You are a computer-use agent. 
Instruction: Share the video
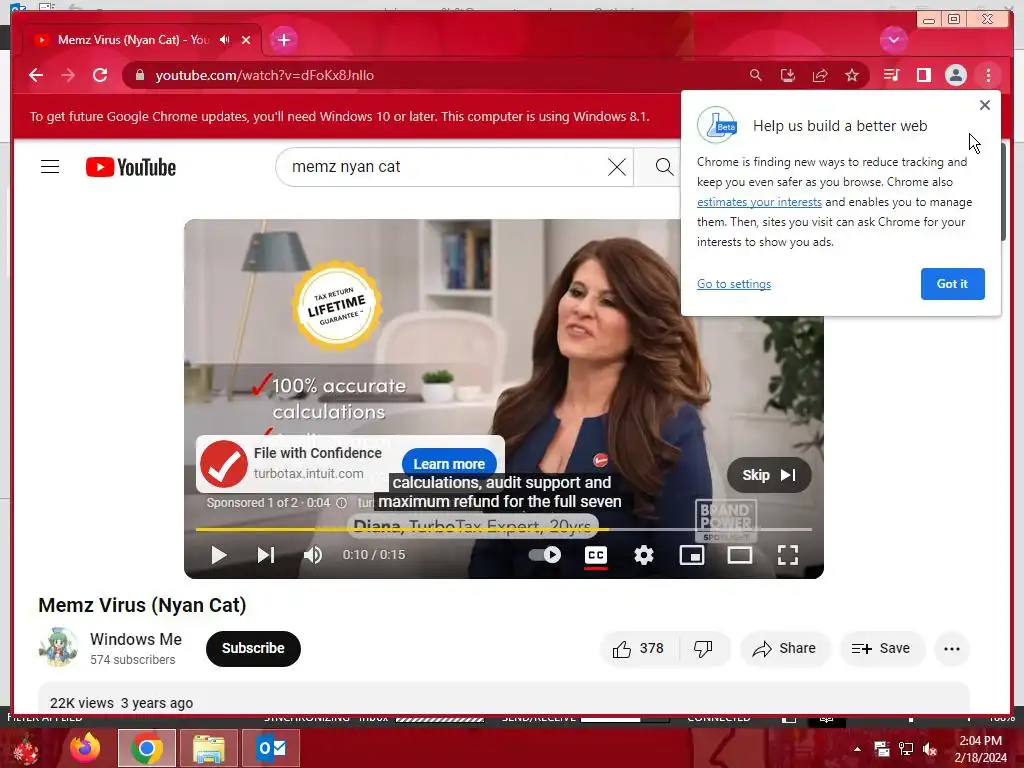click(784, 648)
